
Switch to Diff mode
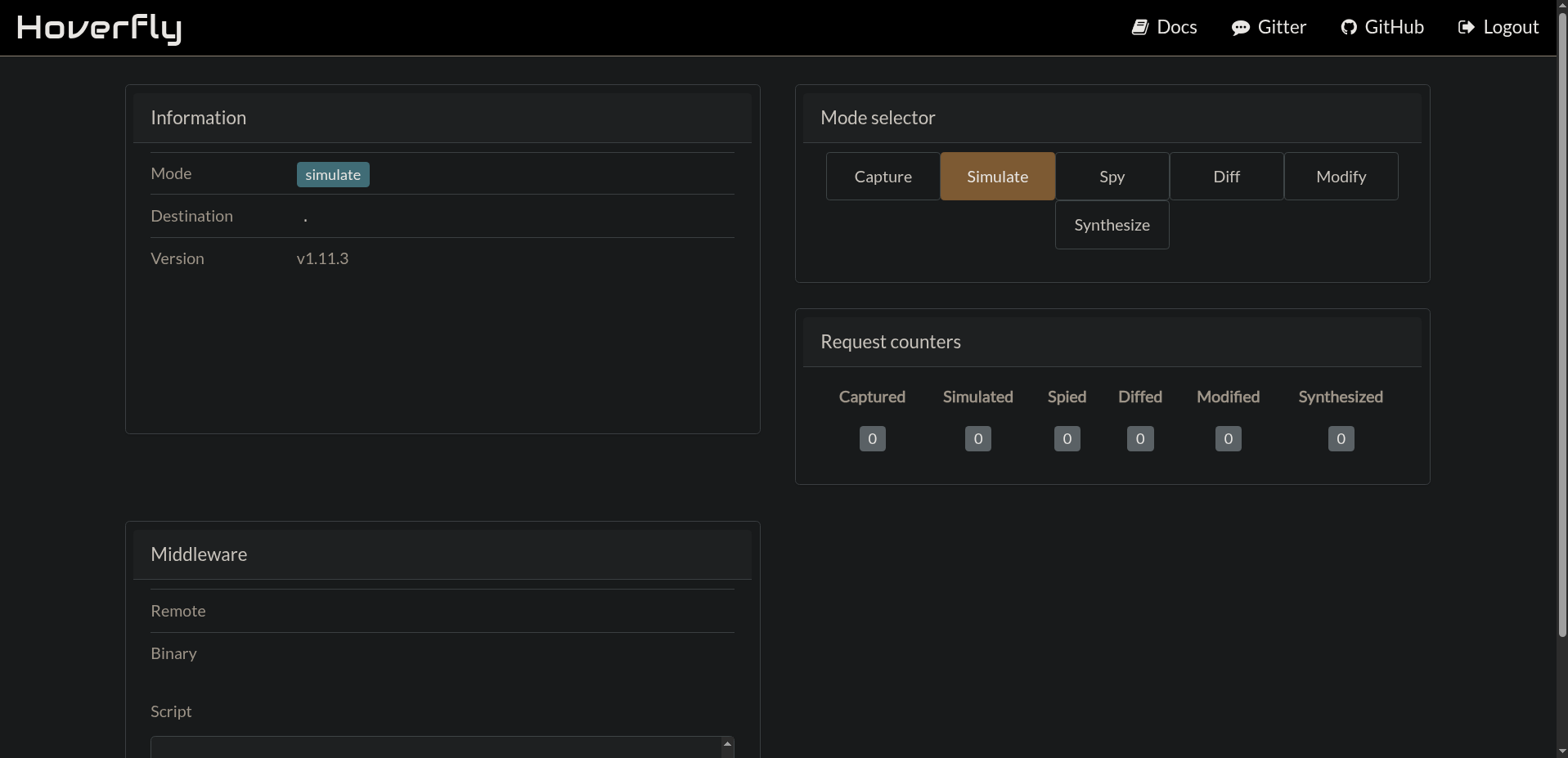[x=1227, y=177]
